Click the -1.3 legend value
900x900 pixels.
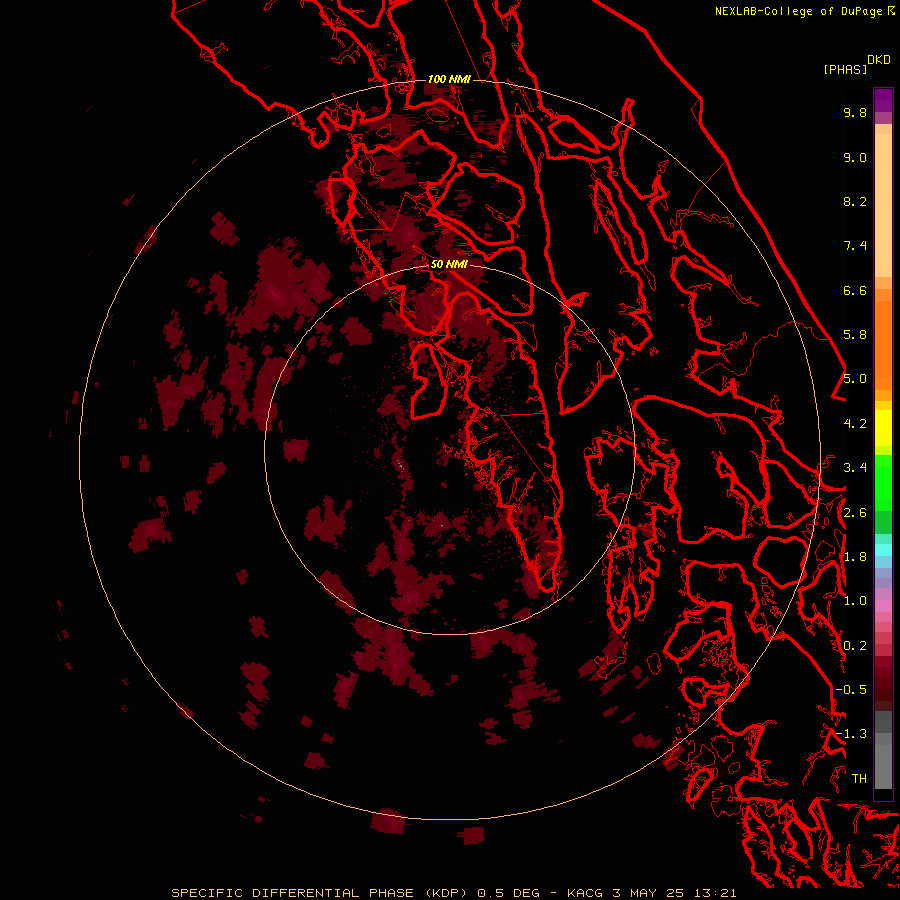pyautogui.click(x=851, y=734)
